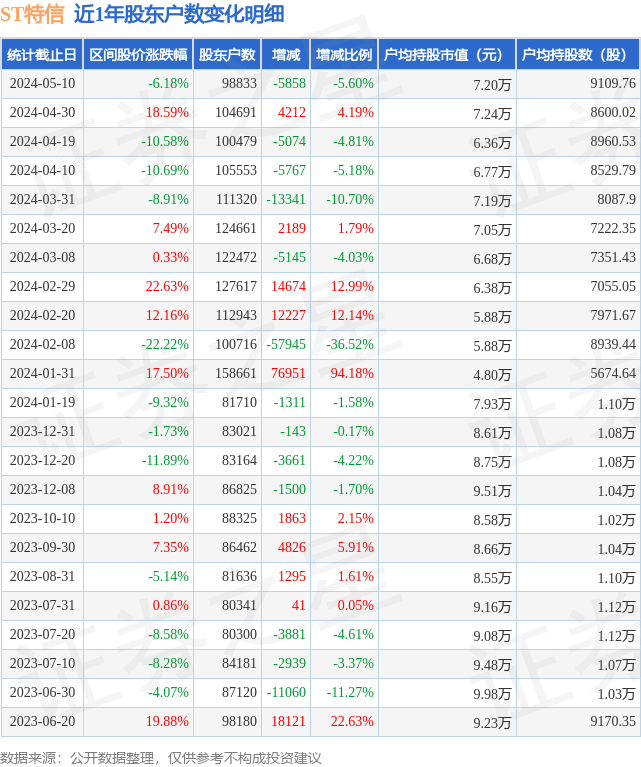Select the -57945 decrease value
Image resolution: width=641 pixels, height=767 pixels.
[286, 345]
